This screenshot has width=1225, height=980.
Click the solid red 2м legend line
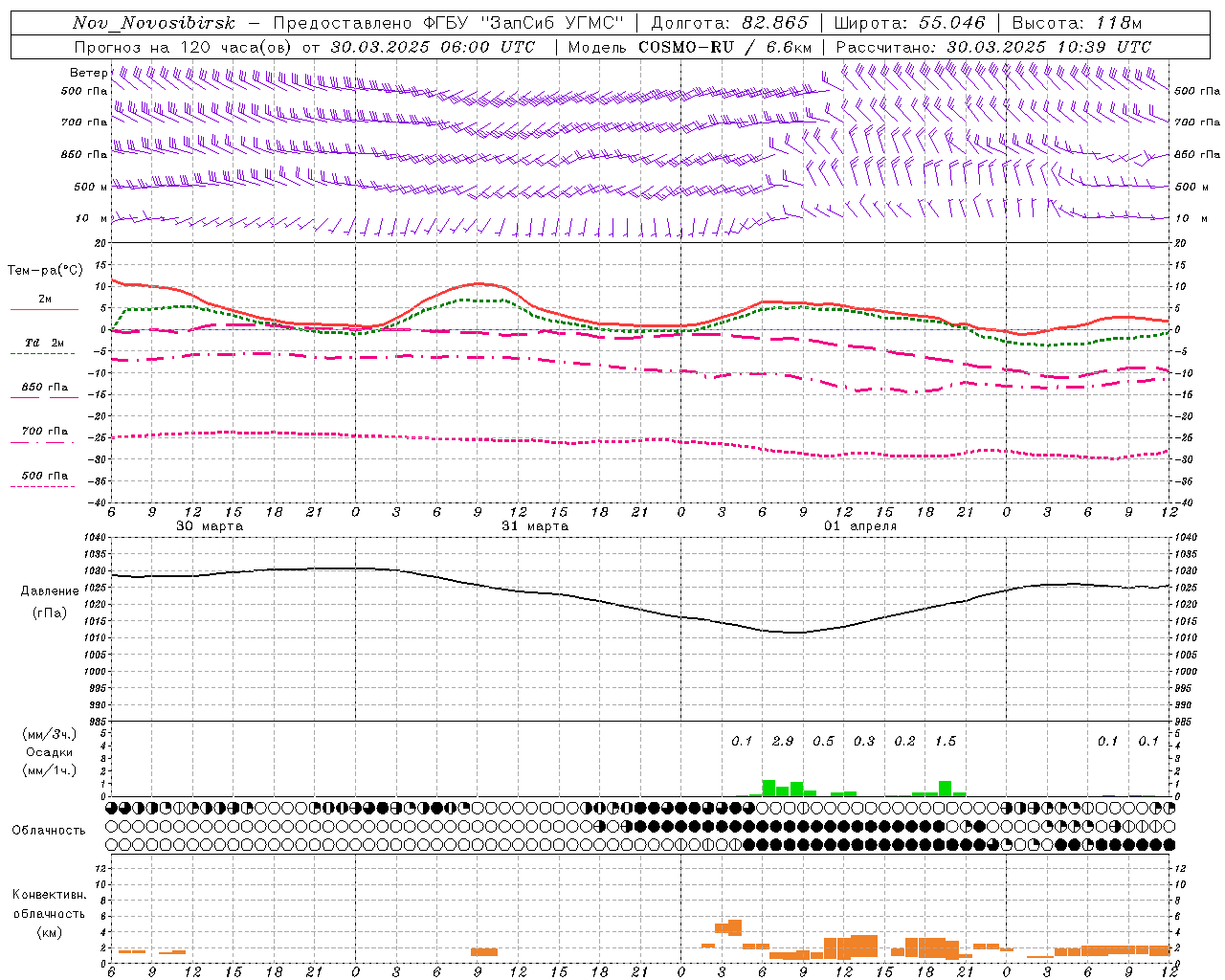click(x=44, y=309)
